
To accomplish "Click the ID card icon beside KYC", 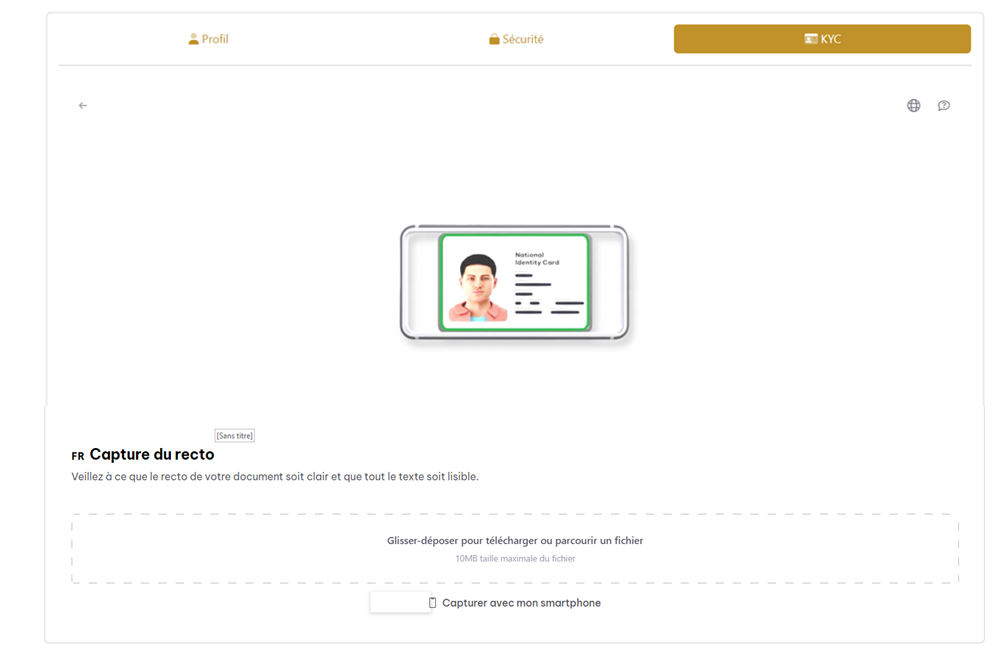I will point(811,39).
